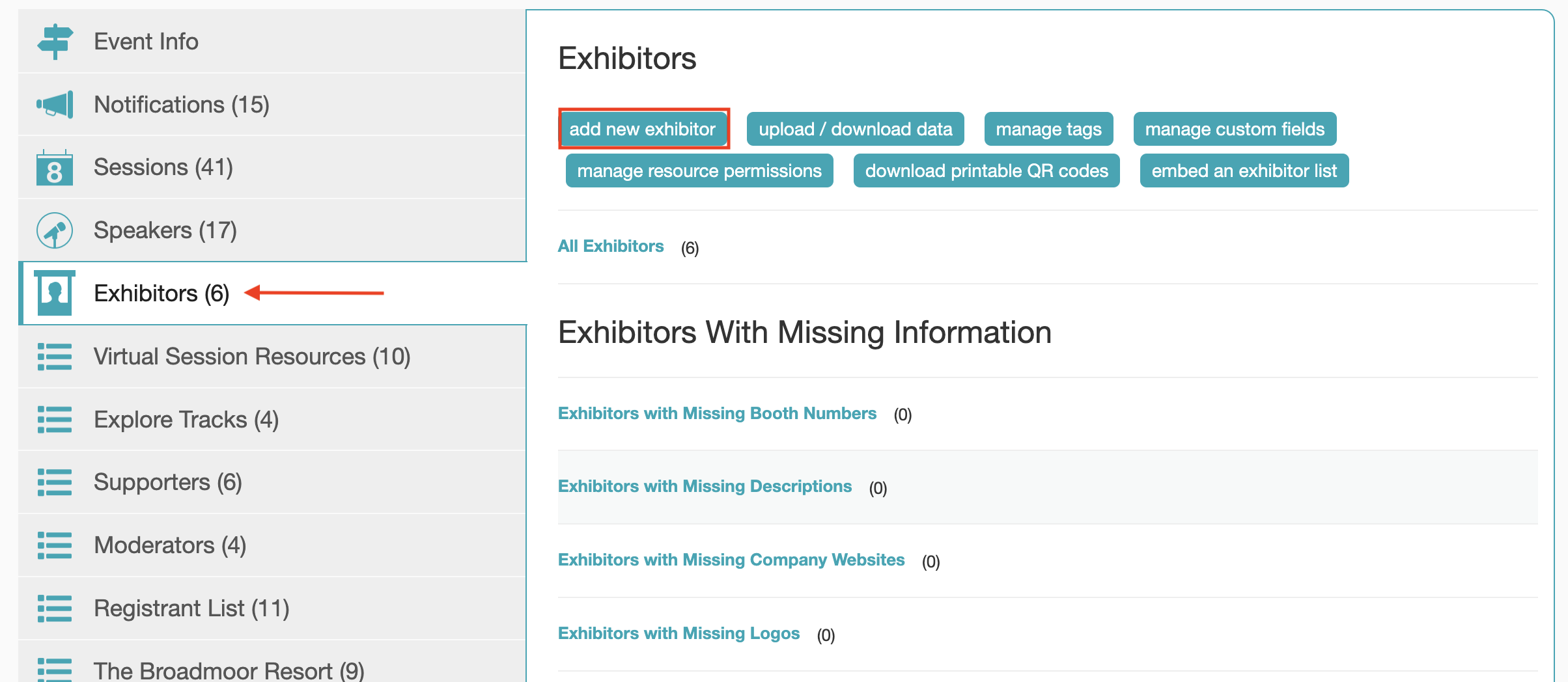Go to Sessions (41) in sidebar
The height and width of the screenshot is (682, 1568).
(x=163, y=167)
